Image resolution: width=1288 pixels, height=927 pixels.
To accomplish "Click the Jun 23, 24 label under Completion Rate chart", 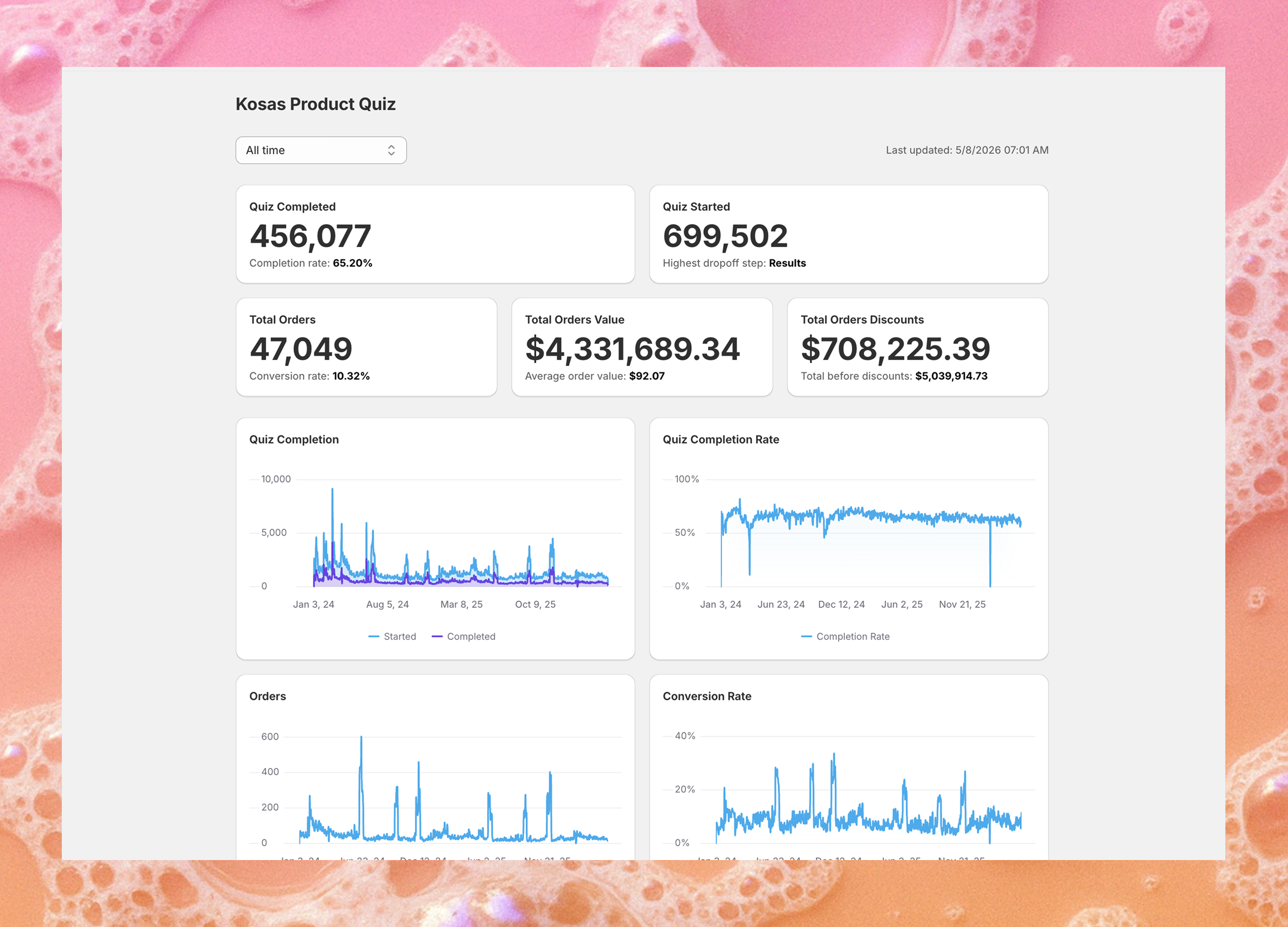I will [x=781, y=605].
